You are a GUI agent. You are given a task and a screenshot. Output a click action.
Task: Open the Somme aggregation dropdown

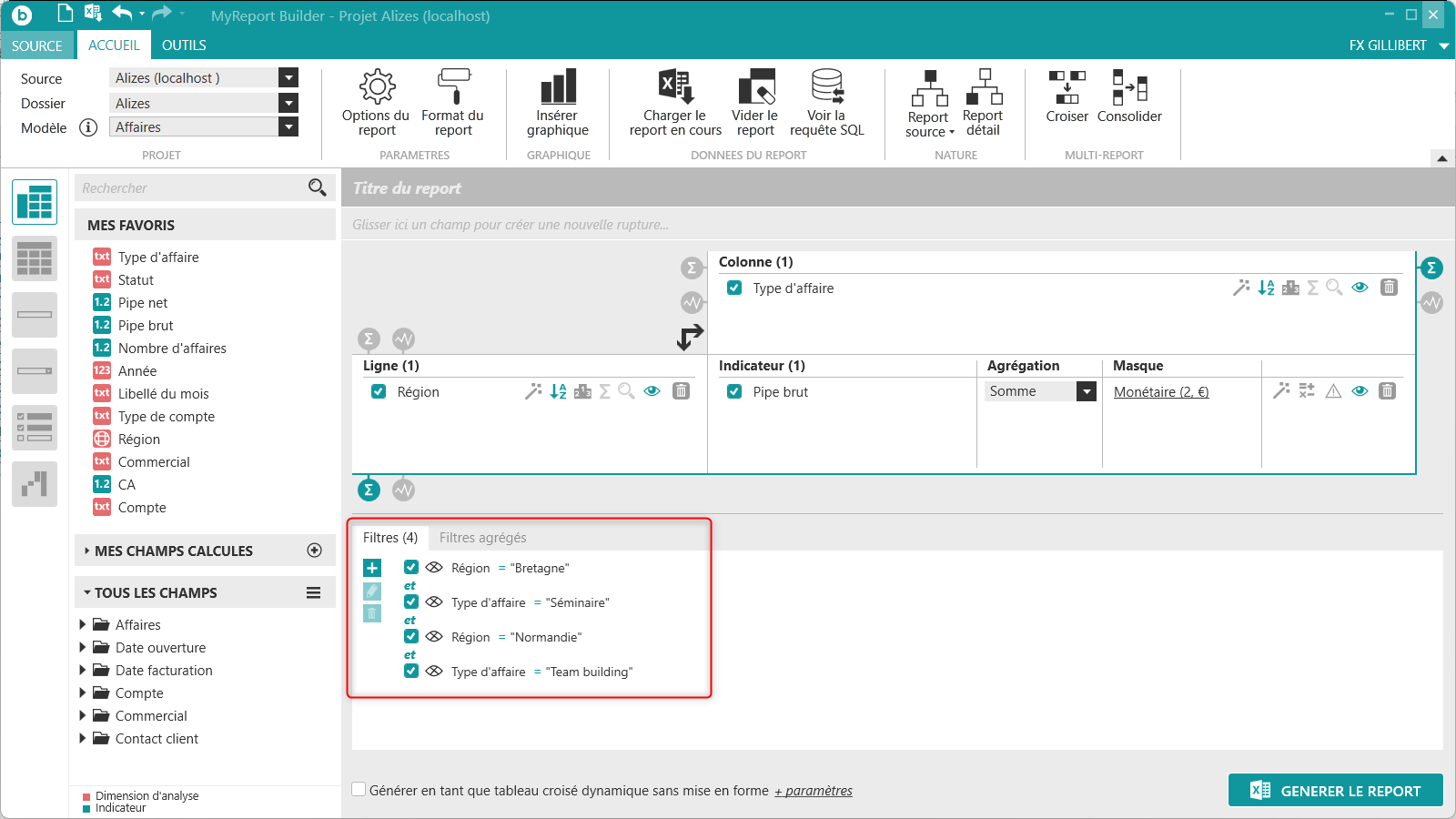[1086, 391]
